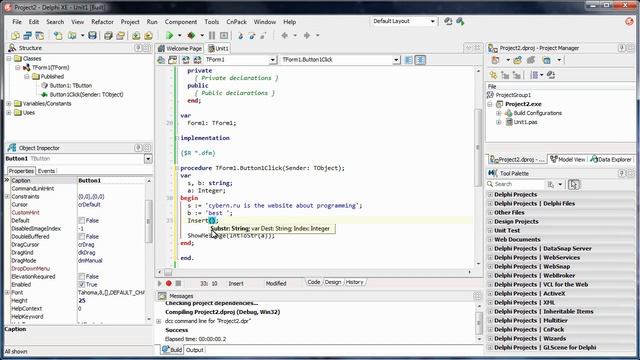The height and width of the screenshot is (360, 640).
Task: Click save desktop layout icon
Action: point(448,21)
